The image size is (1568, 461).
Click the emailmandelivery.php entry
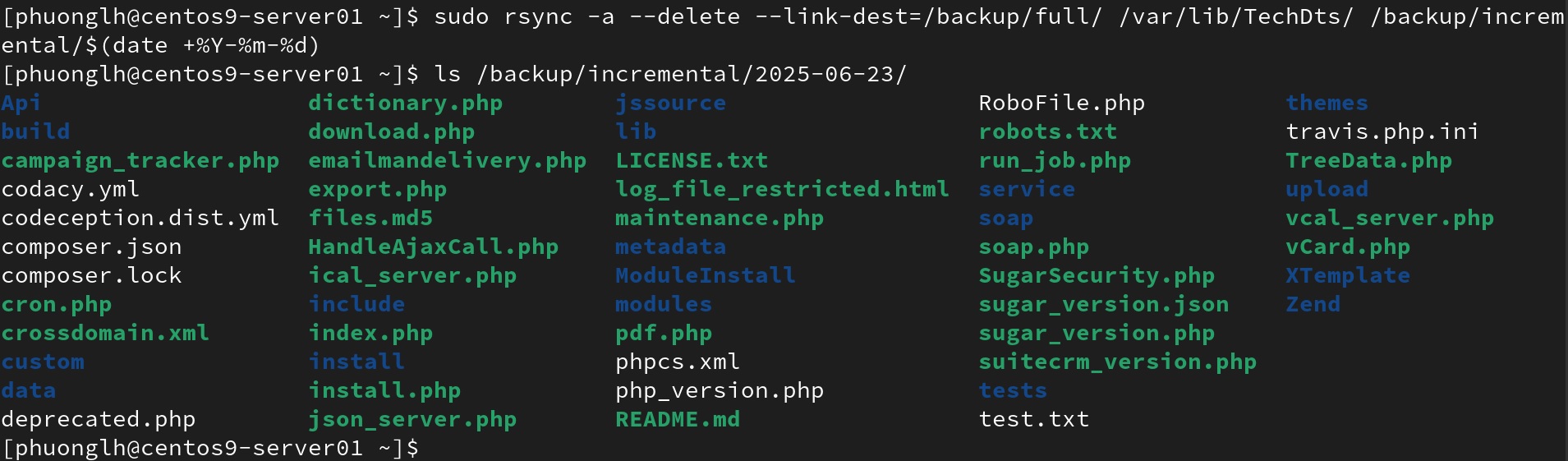tap(447, 161)
